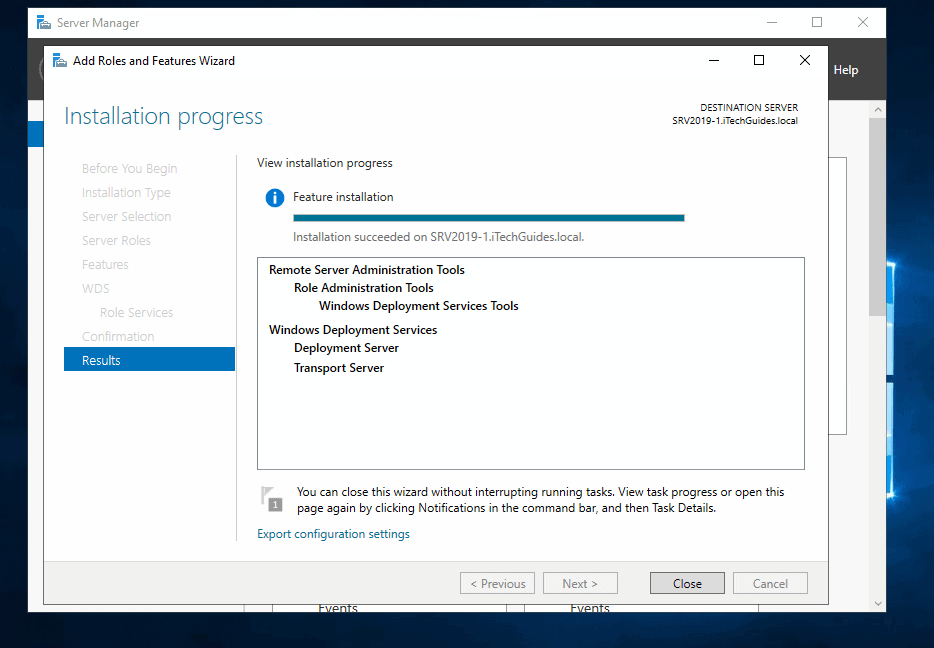This screenshot has height=648, width=934.
Task: Click the Feature installation progress bar
Action: point(488,218)
